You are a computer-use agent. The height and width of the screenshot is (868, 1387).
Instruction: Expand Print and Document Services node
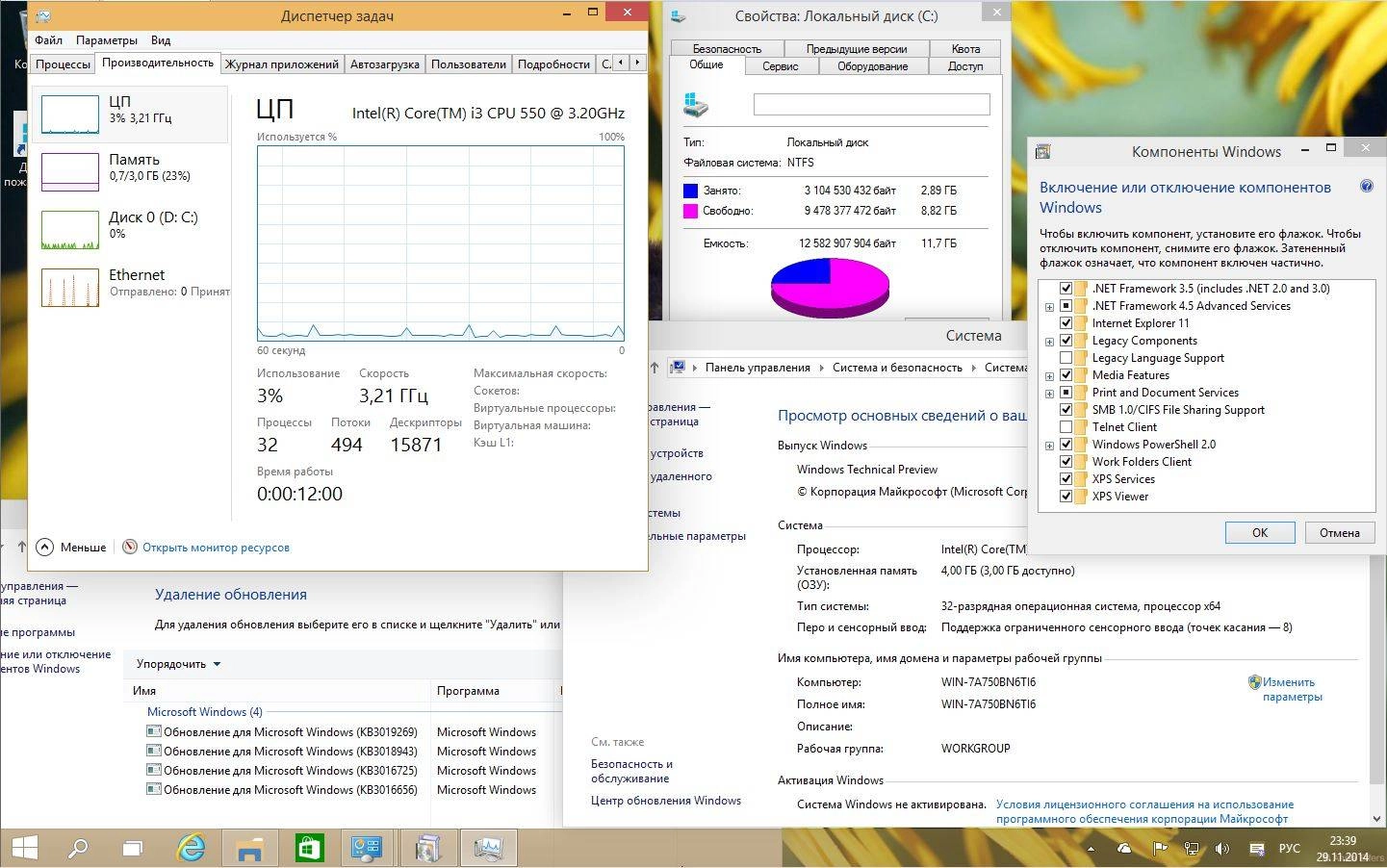pyautogui.click(x=1049, y=394)
